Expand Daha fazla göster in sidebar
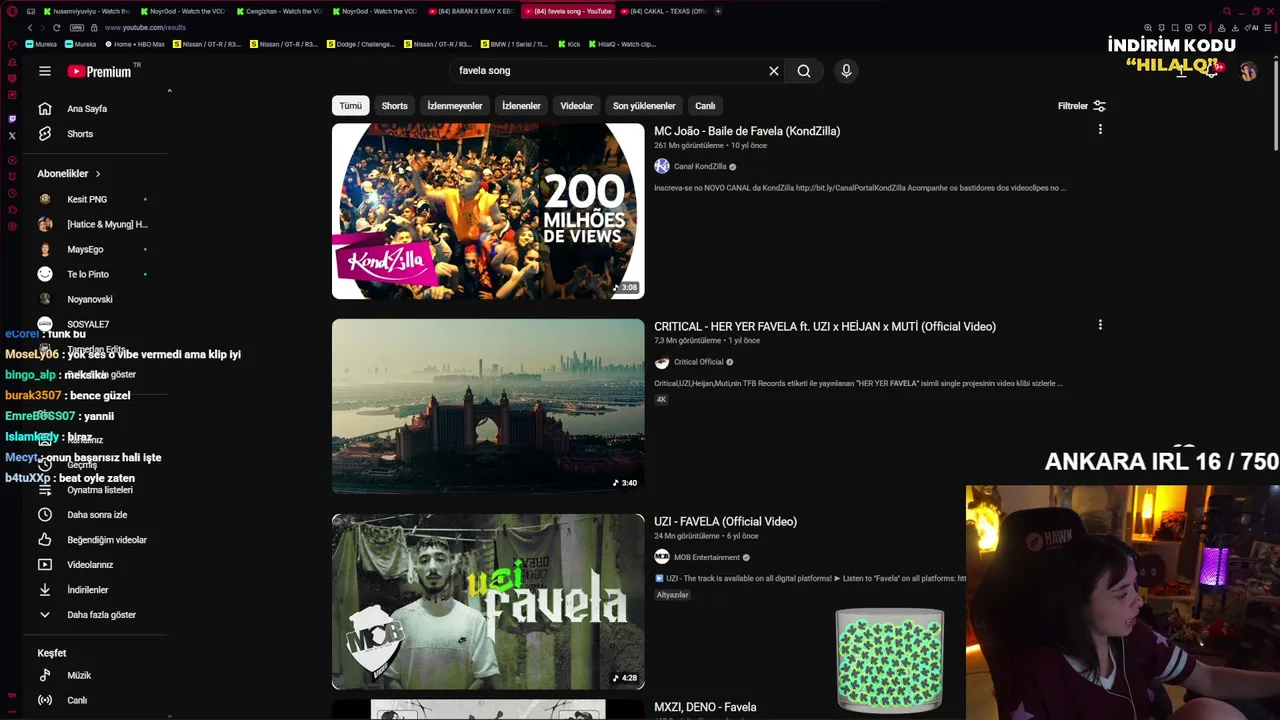This screenshot has width=1280, height=720. 87,614
